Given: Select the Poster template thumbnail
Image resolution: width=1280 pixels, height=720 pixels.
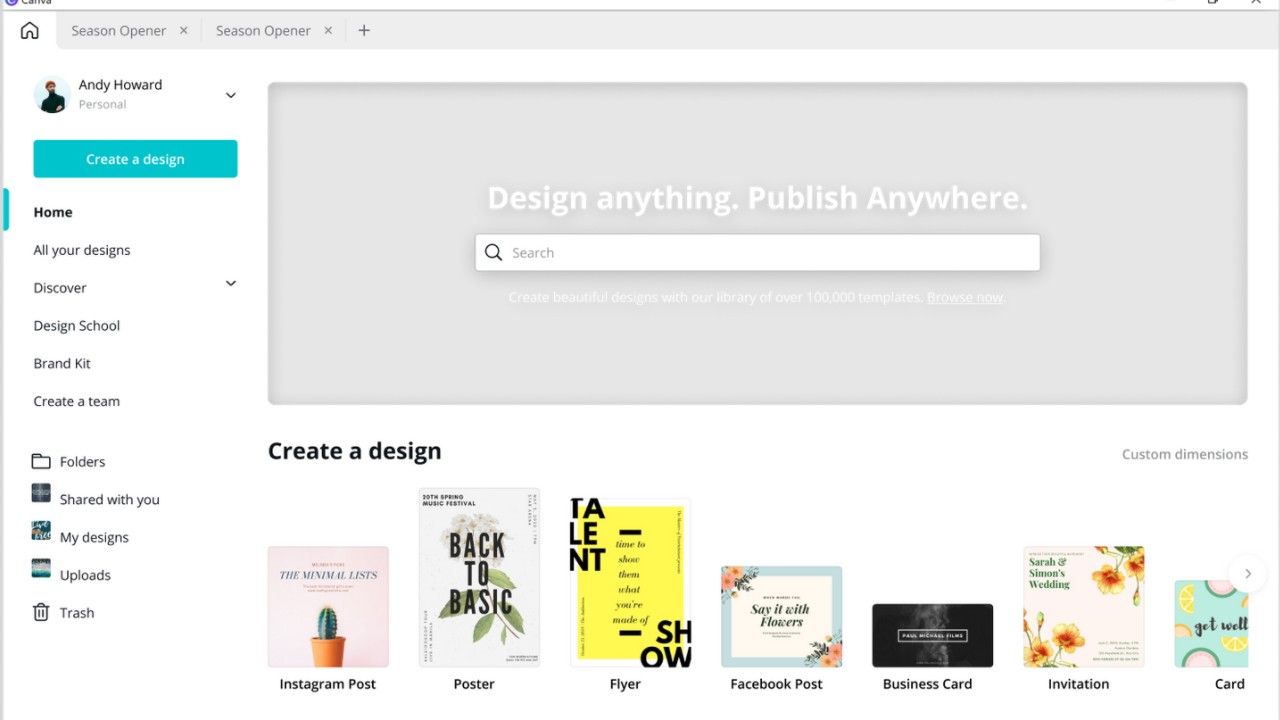Looking at the screenshot, I should tap(479, 577).
